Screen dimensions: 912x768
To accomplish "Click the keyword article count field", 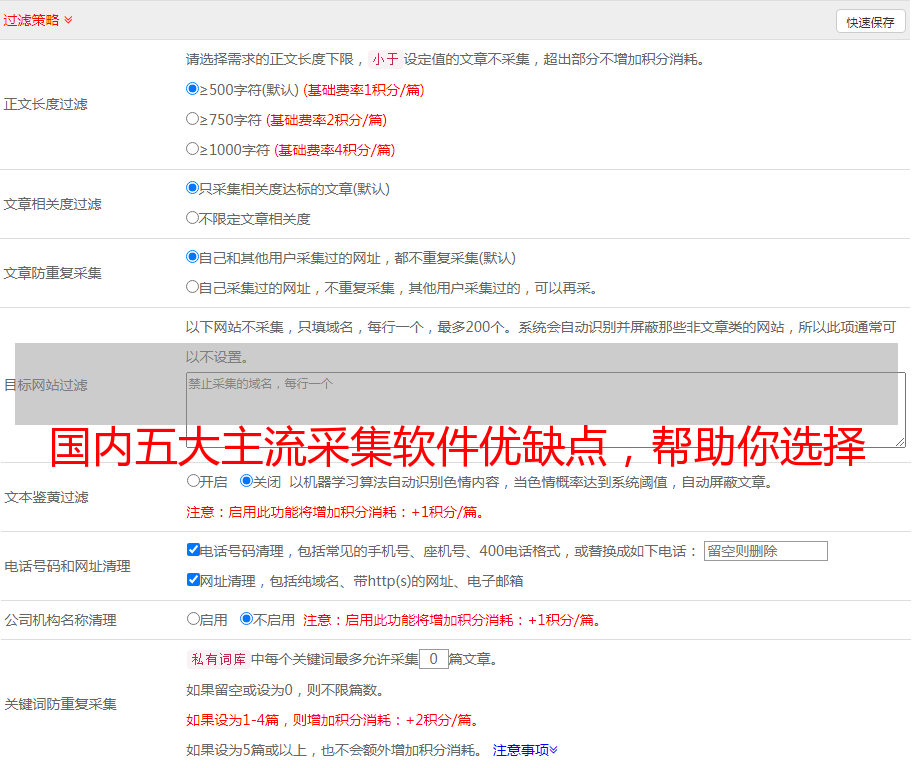I will pyautogui.click(x=433, y=659).
